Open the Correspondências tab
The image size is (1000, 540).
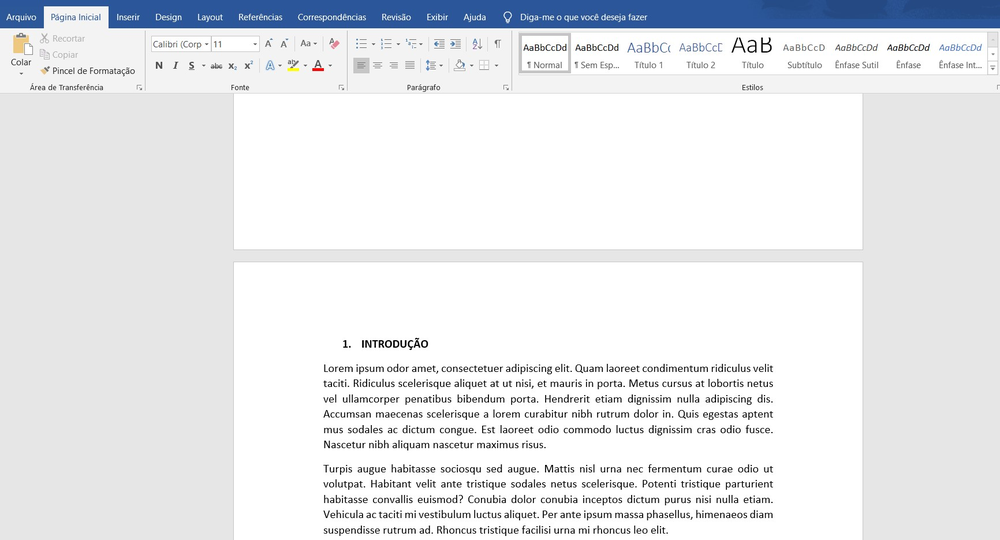pyautogui.click(x=332, y=17)
